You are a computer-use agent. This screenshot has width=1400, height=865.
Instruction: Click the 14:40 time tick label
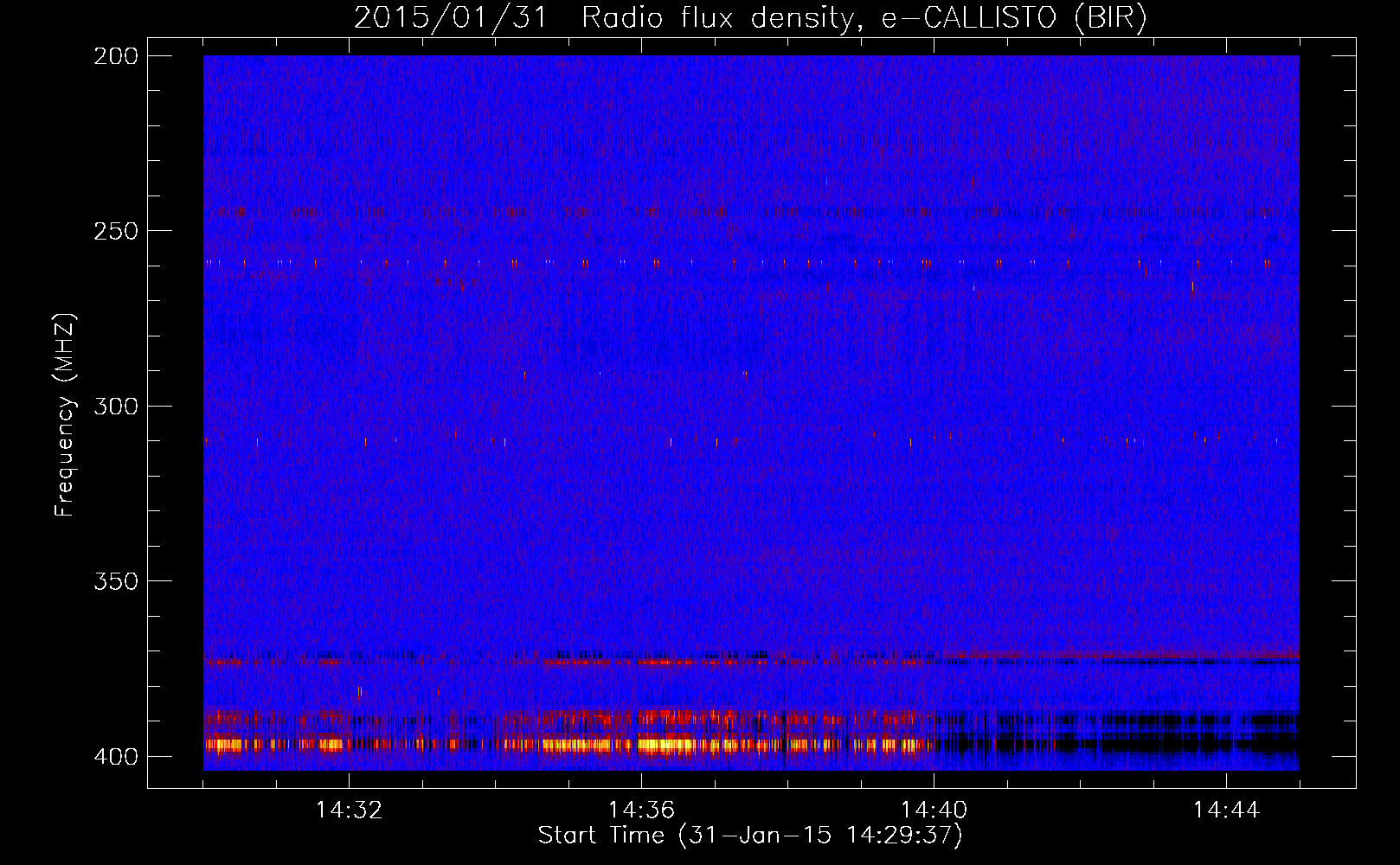pos(934,811)
